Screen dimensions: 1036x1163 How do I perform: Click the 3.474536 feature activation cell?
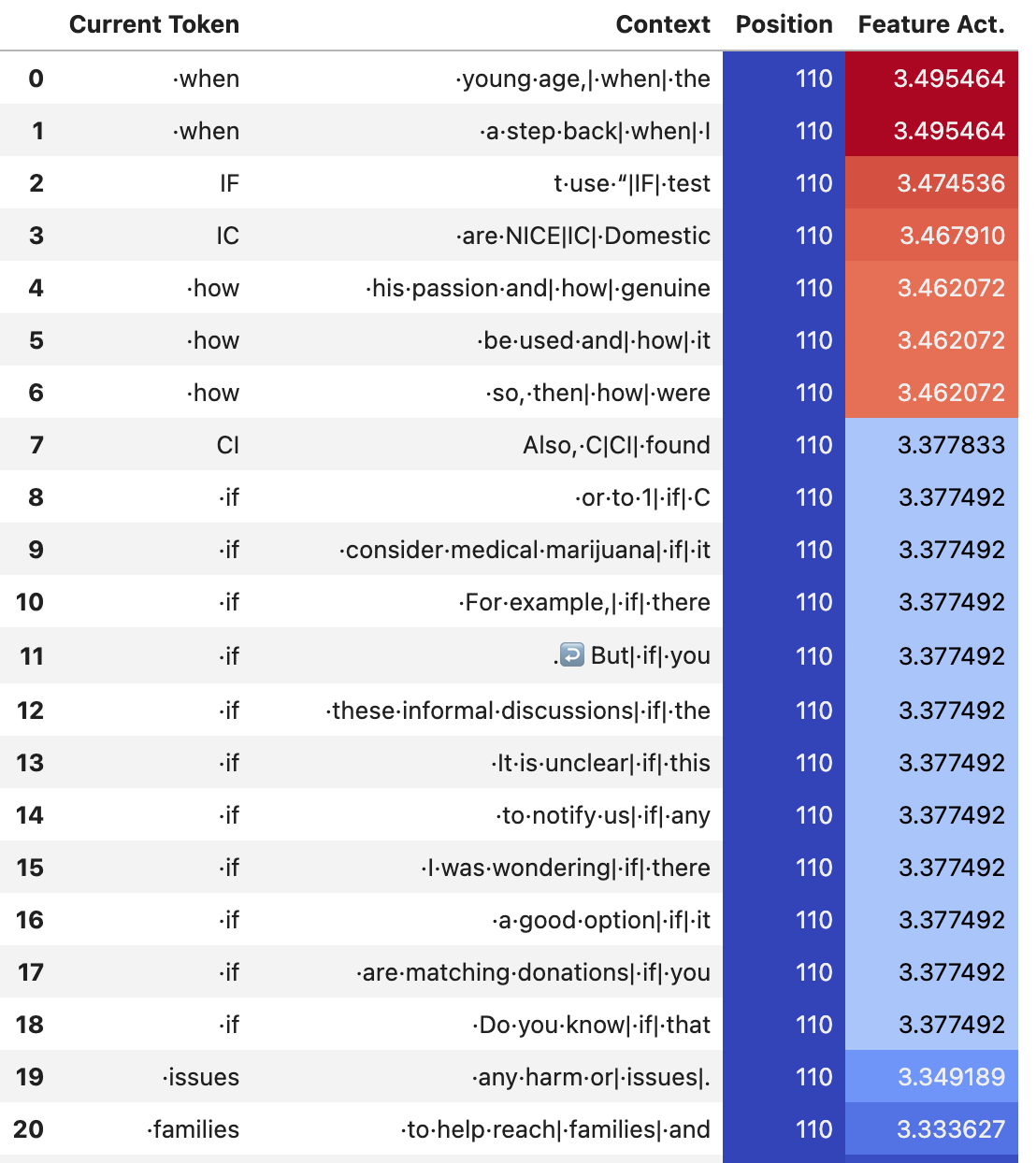931,183
